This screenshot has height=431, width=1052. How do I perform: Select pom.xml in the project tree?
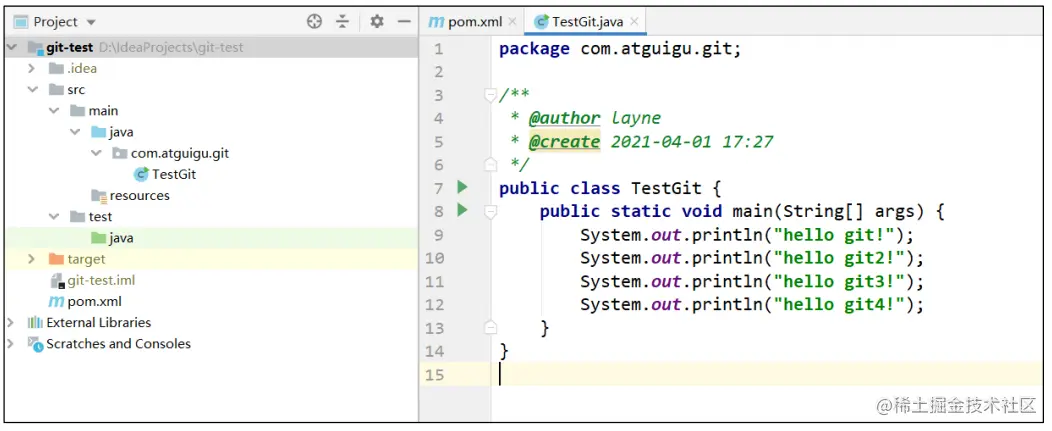(95, 301)
